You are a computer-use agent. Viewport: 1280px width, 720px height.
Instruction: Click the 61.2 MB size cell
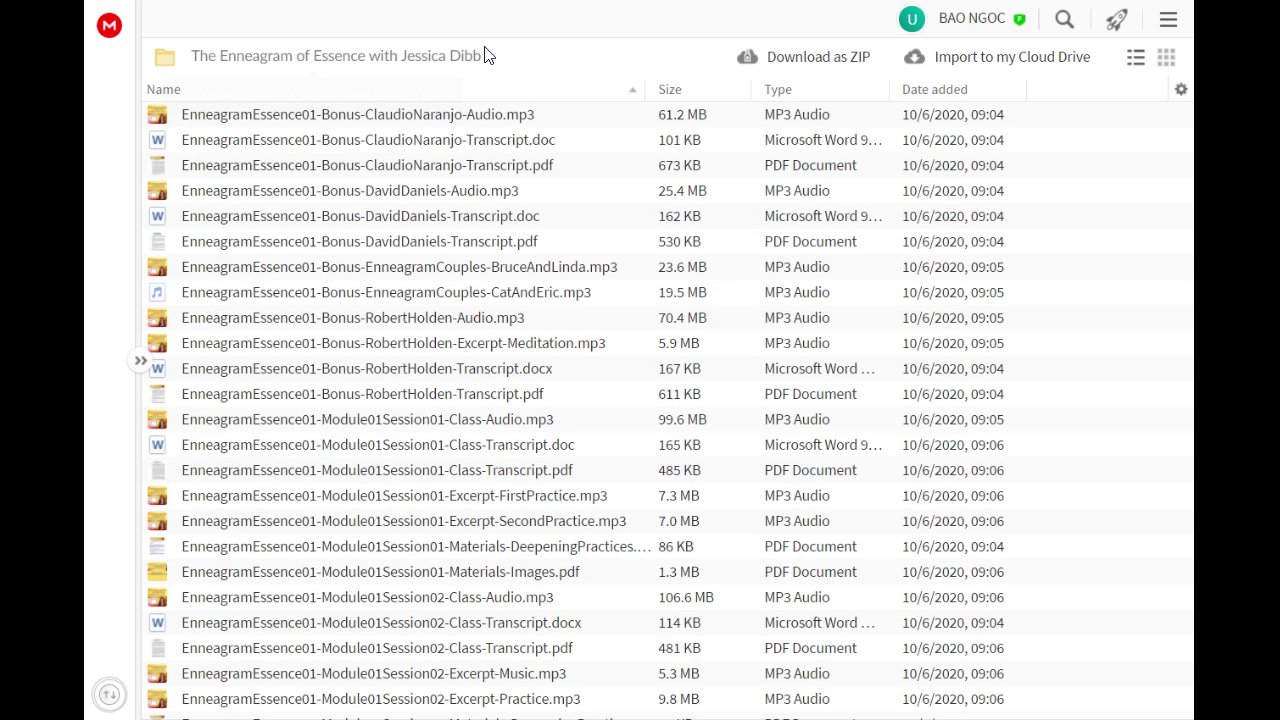682,115
